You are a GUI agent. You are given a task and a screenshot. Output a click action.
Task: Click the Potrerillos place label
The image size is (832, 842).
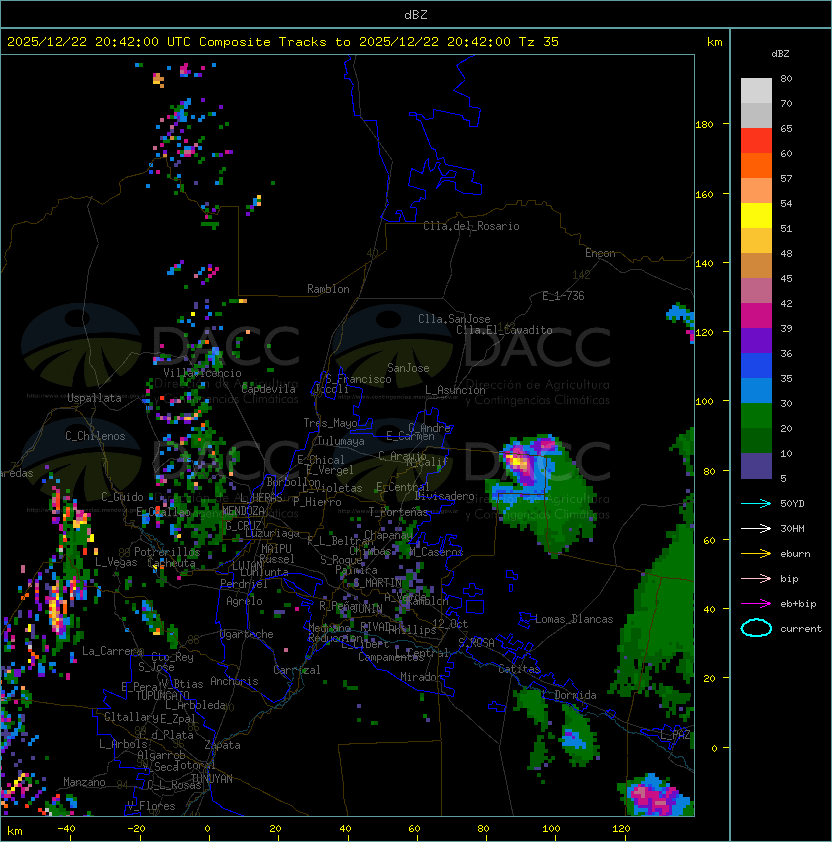(x=167, y=552)
